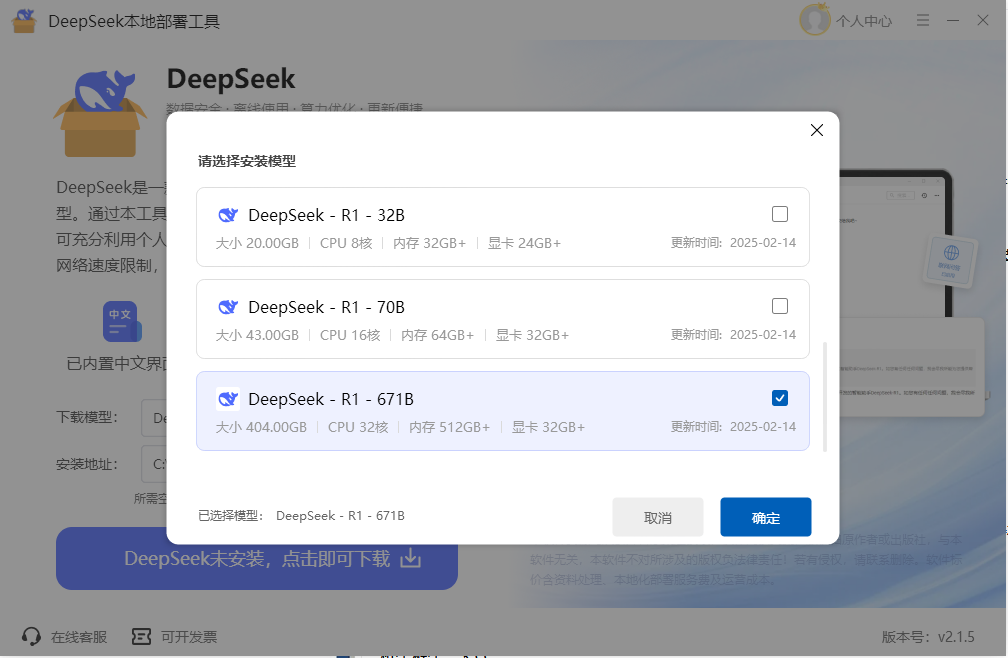
Task: Check the DeepSeek - R1 - 70B checkbox
Action: point(780,306)
